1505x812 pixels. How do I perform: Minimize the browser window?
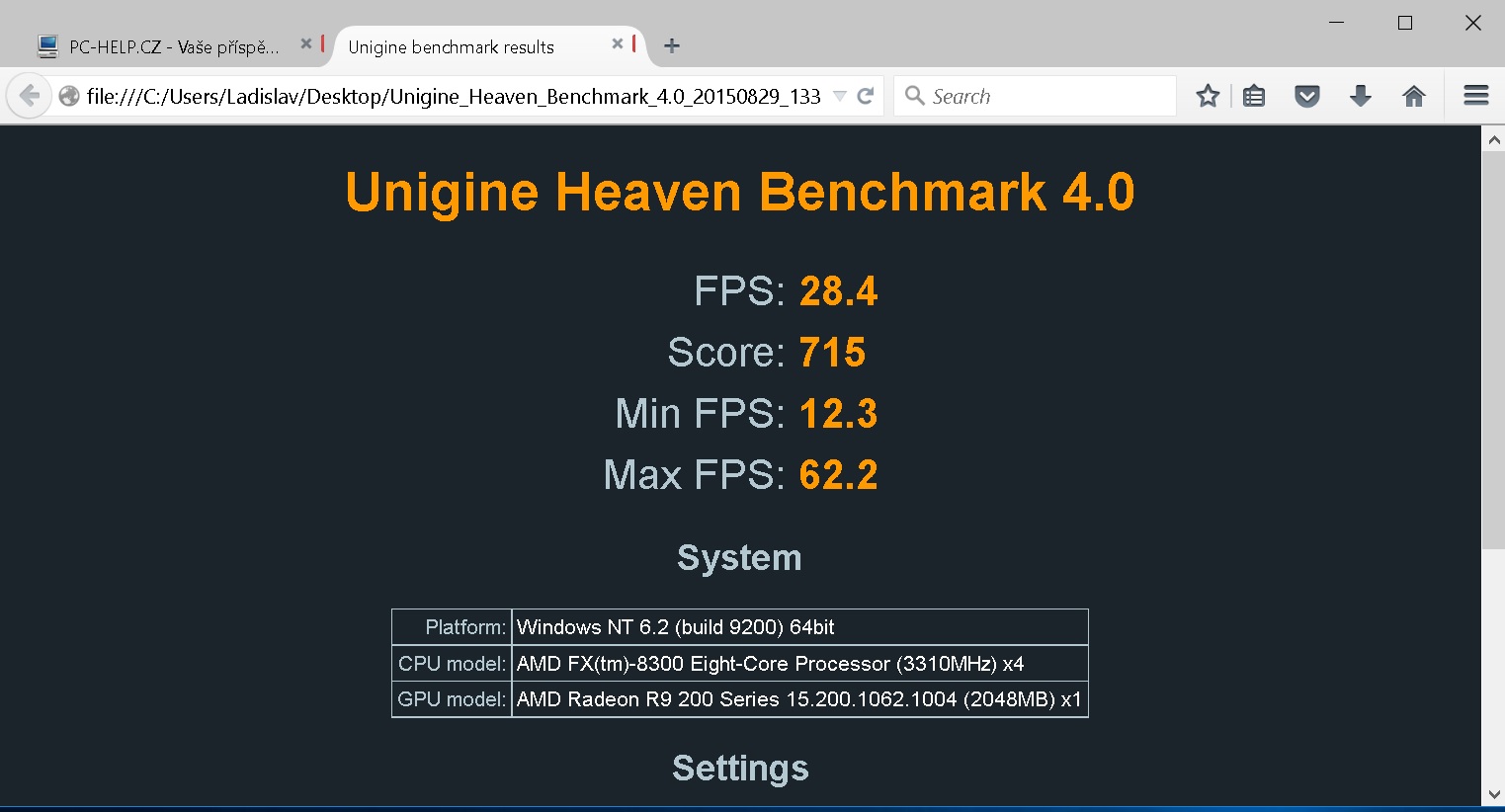pyautogui.click(x=1337, y=22)
